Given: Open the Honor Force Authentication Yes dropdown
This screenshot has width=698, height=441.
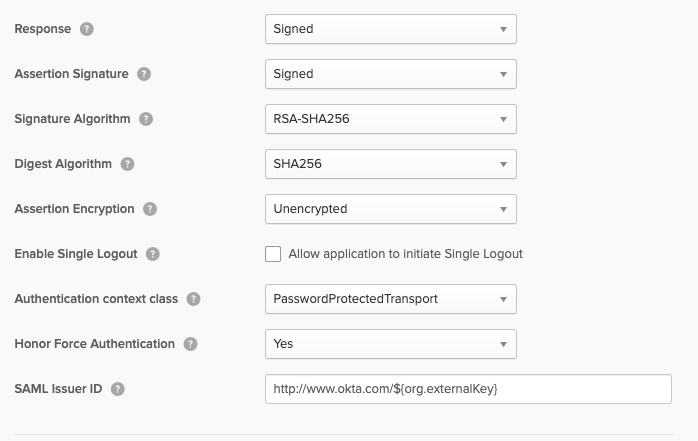Looking at the screenshot, I should [x=391, y=344].
